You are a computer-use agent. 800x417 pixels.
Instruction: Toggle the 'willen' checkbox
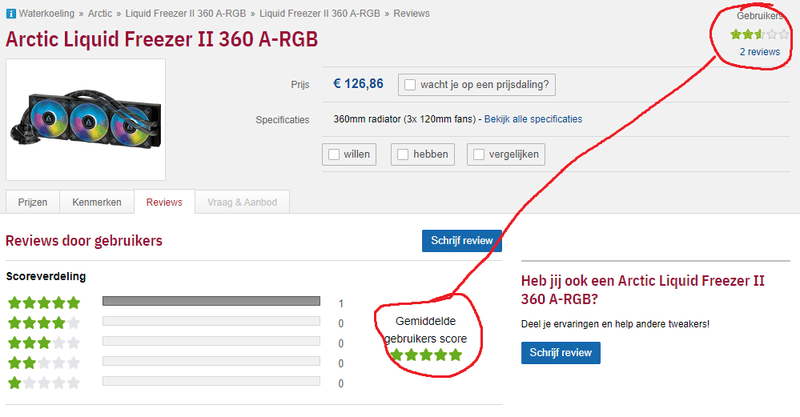click(334, 154)
